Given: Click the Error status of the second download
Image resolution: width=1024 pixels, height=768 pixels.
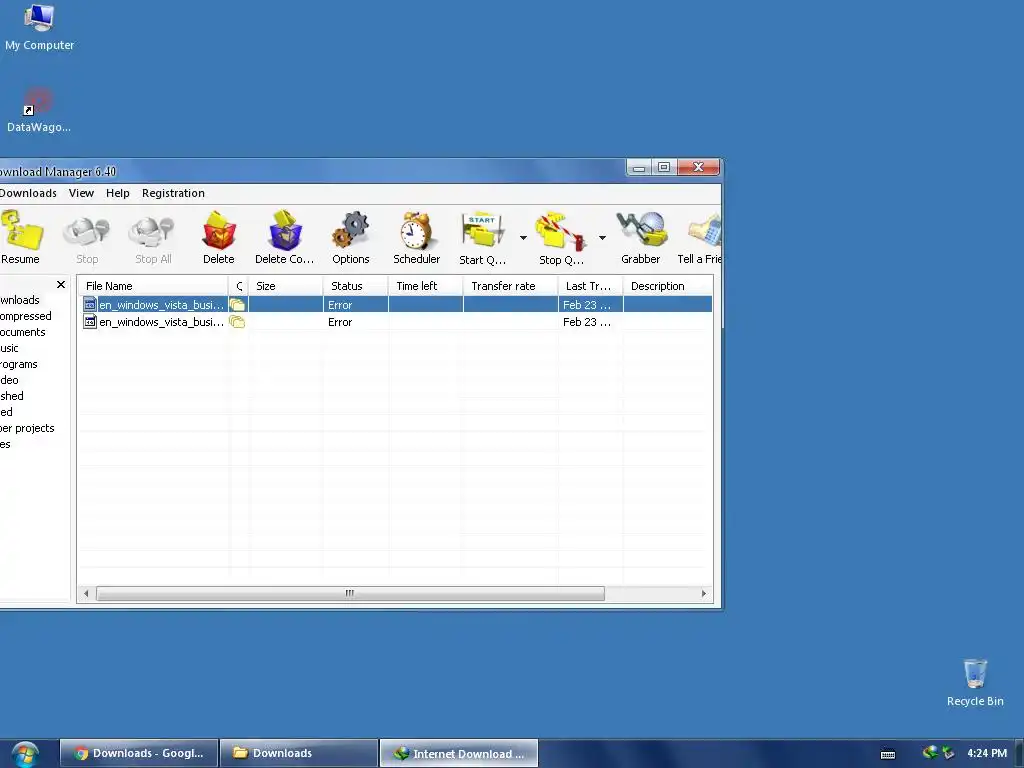Looking at the screenshot, I should click(340, 322).
